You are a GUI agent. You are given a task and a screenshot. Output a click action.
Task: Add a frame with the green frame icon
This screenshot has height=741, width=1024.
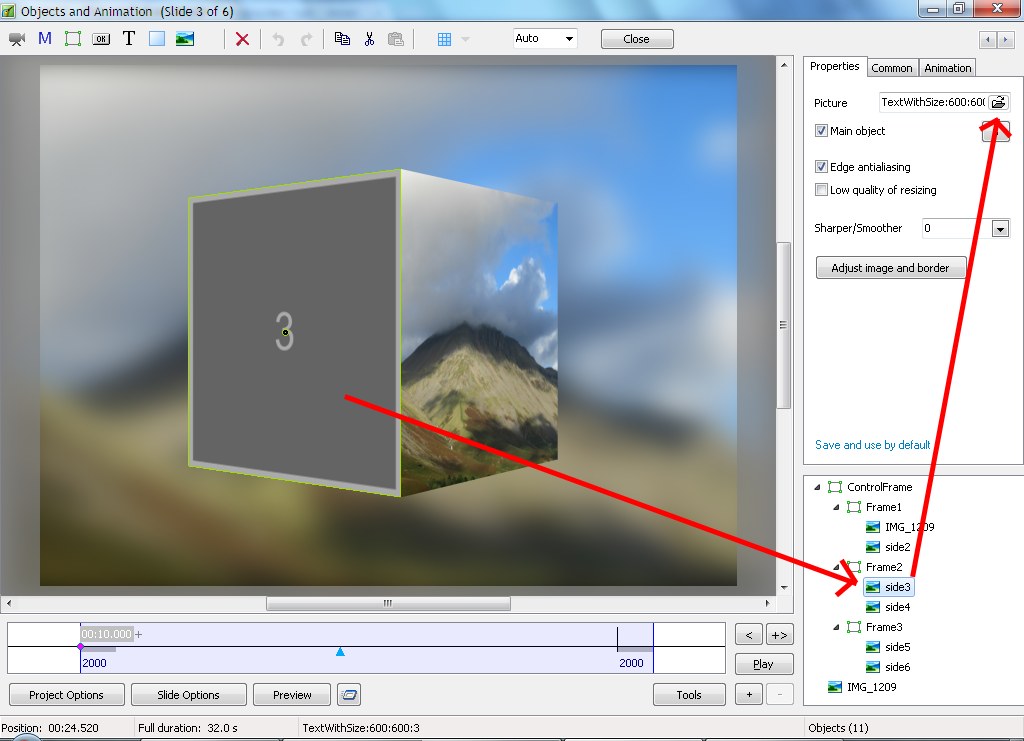pos(73,39)
